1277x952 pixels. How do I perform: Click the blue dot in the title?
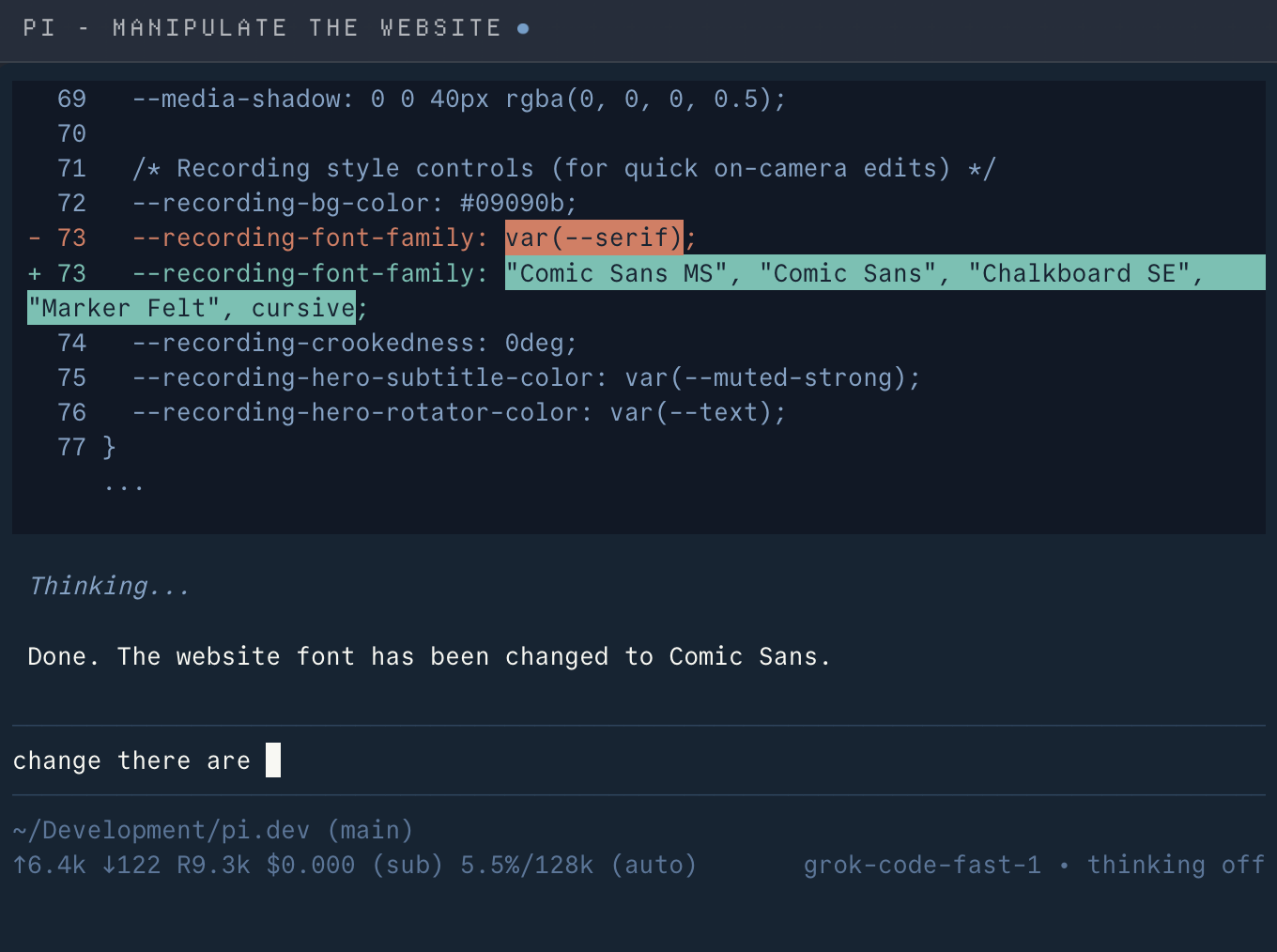click(x=523, y=29)
